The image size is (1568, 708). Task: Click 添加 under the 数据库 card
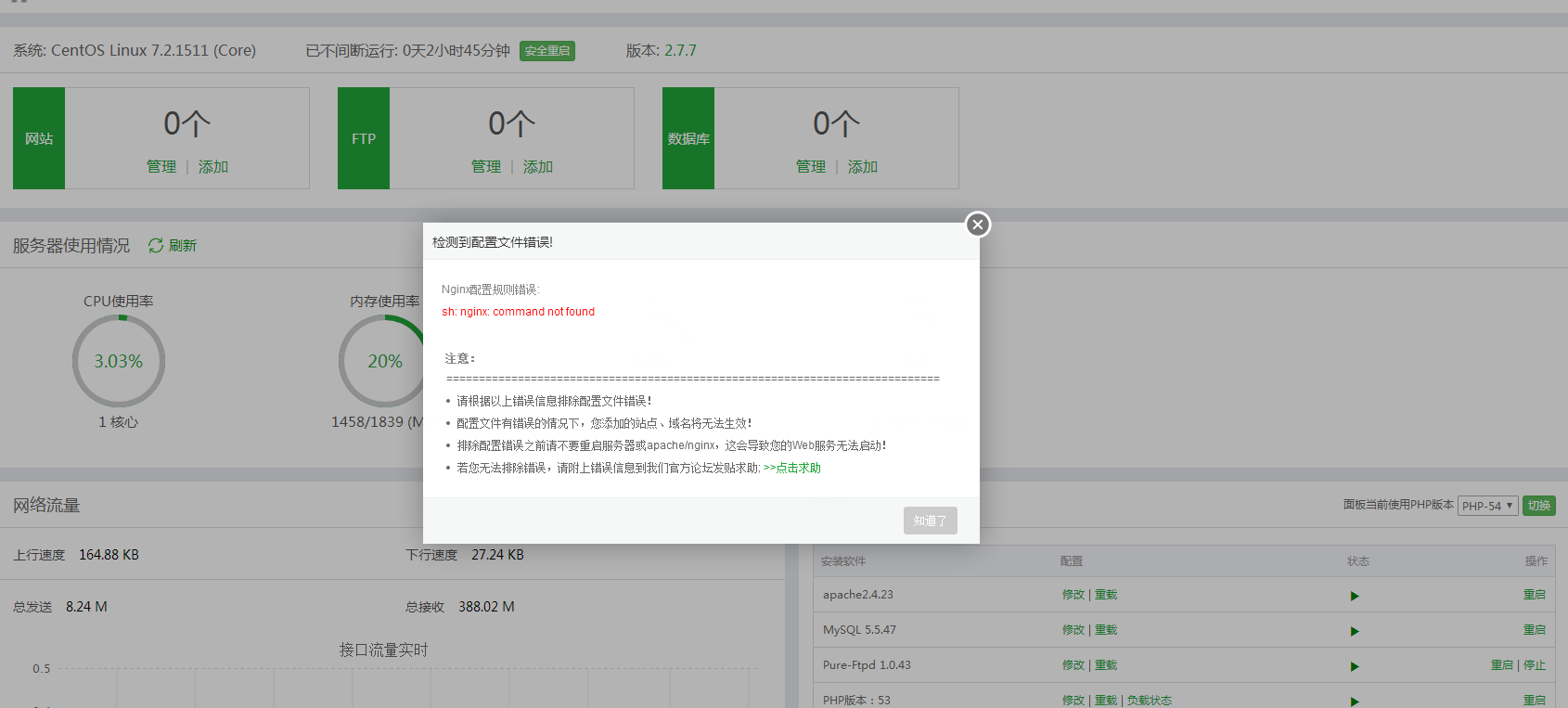point(863,166)
